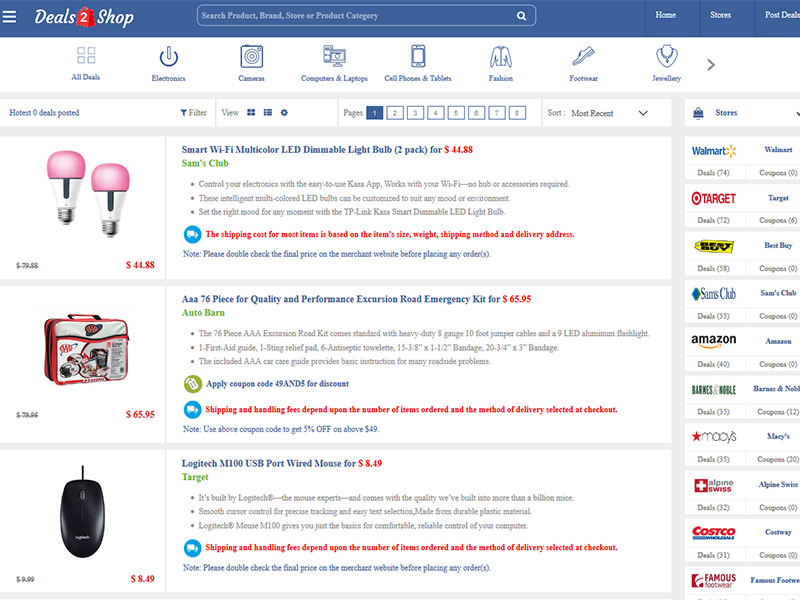The image size is (800, 600).
Task: Go to page 5
Action: pyautogui.click(x=456, y=113)
